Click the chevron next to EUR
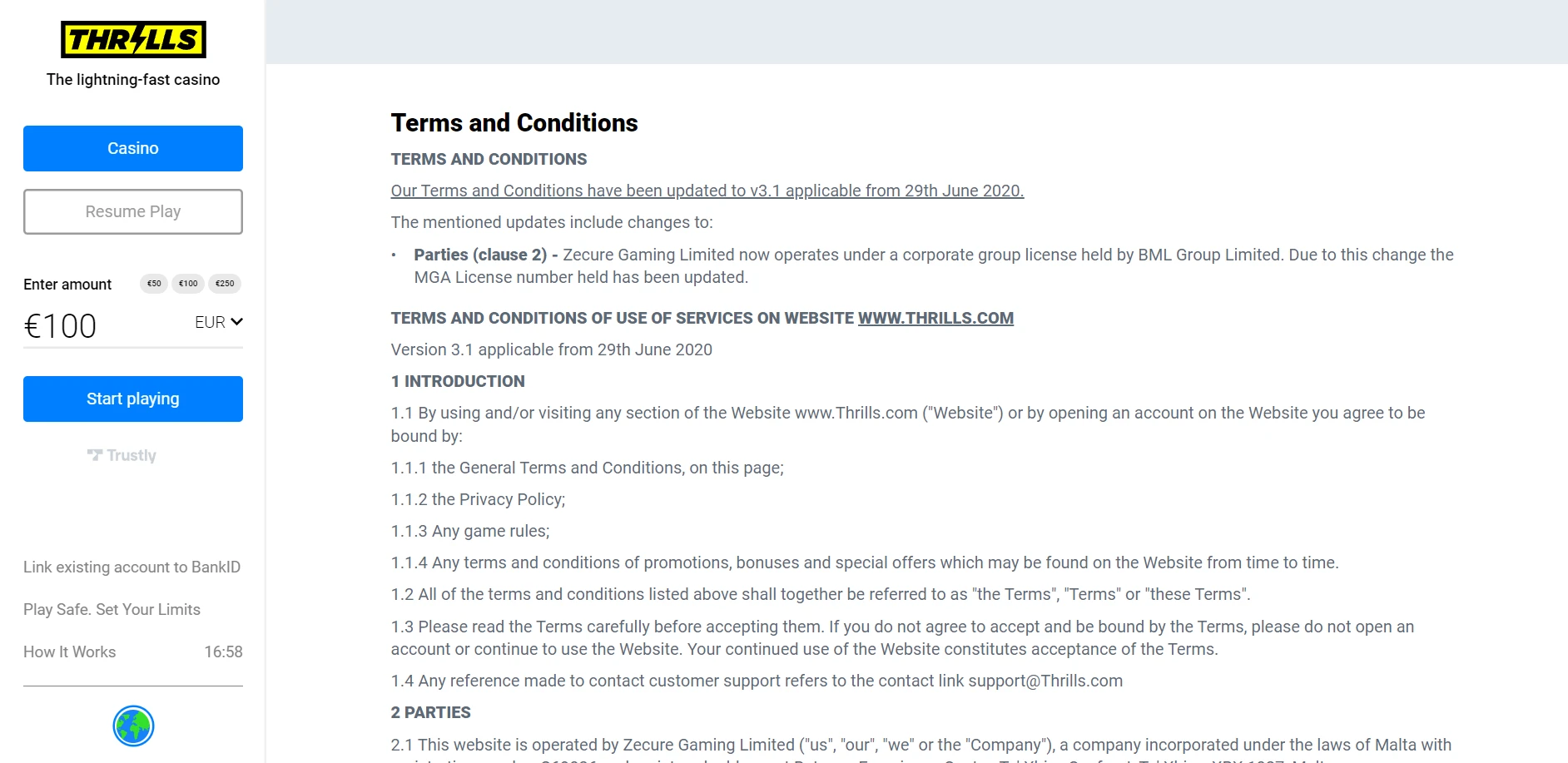Image resolution: width=1568 pixels, height=763 pixels. pyautogui.click(x=236, y=321)
